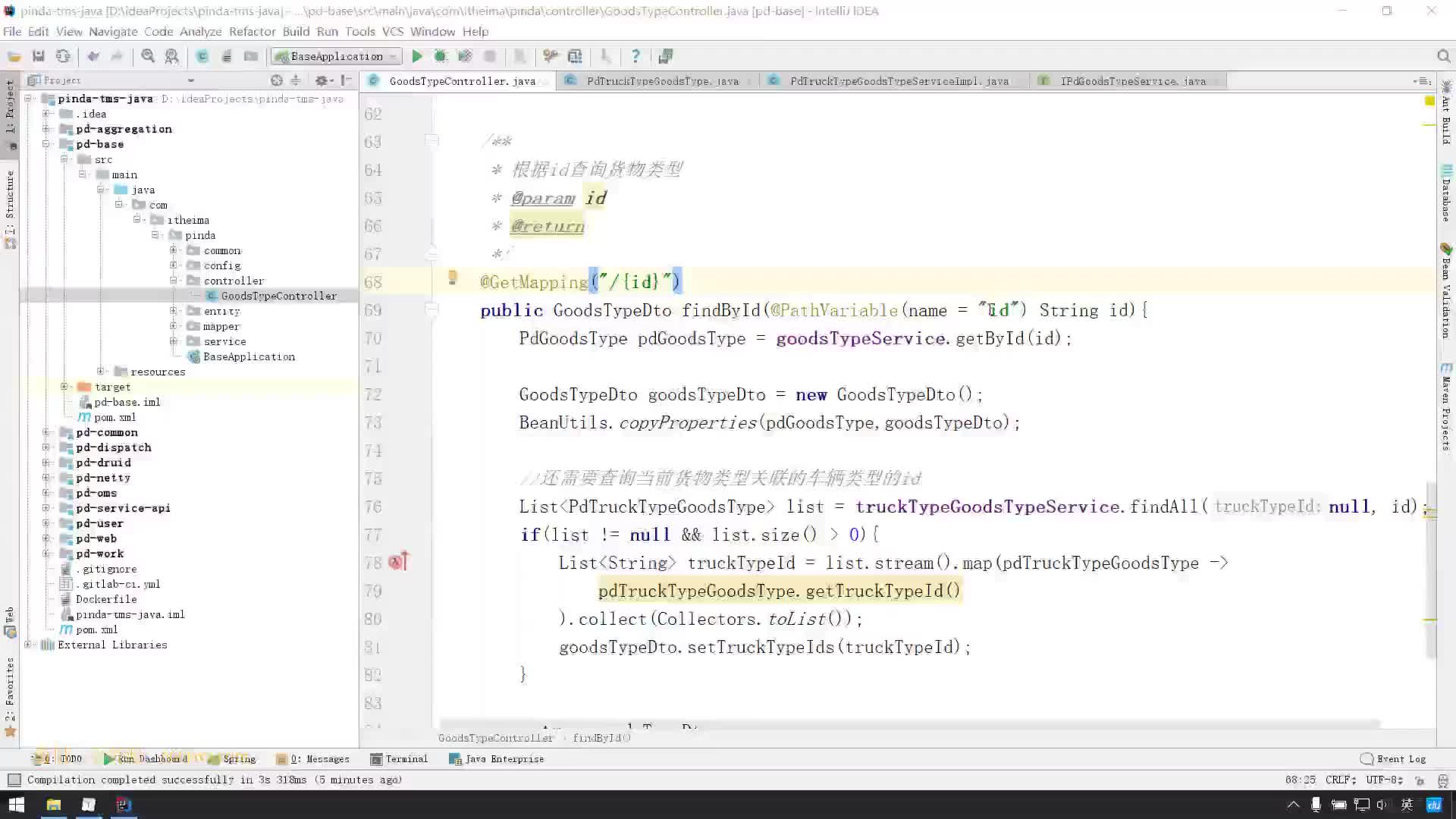Open the BaseApplication run configuration dropdown
Image resolution: width=1456 pixels, height=819 pixels.
[337, 56]
